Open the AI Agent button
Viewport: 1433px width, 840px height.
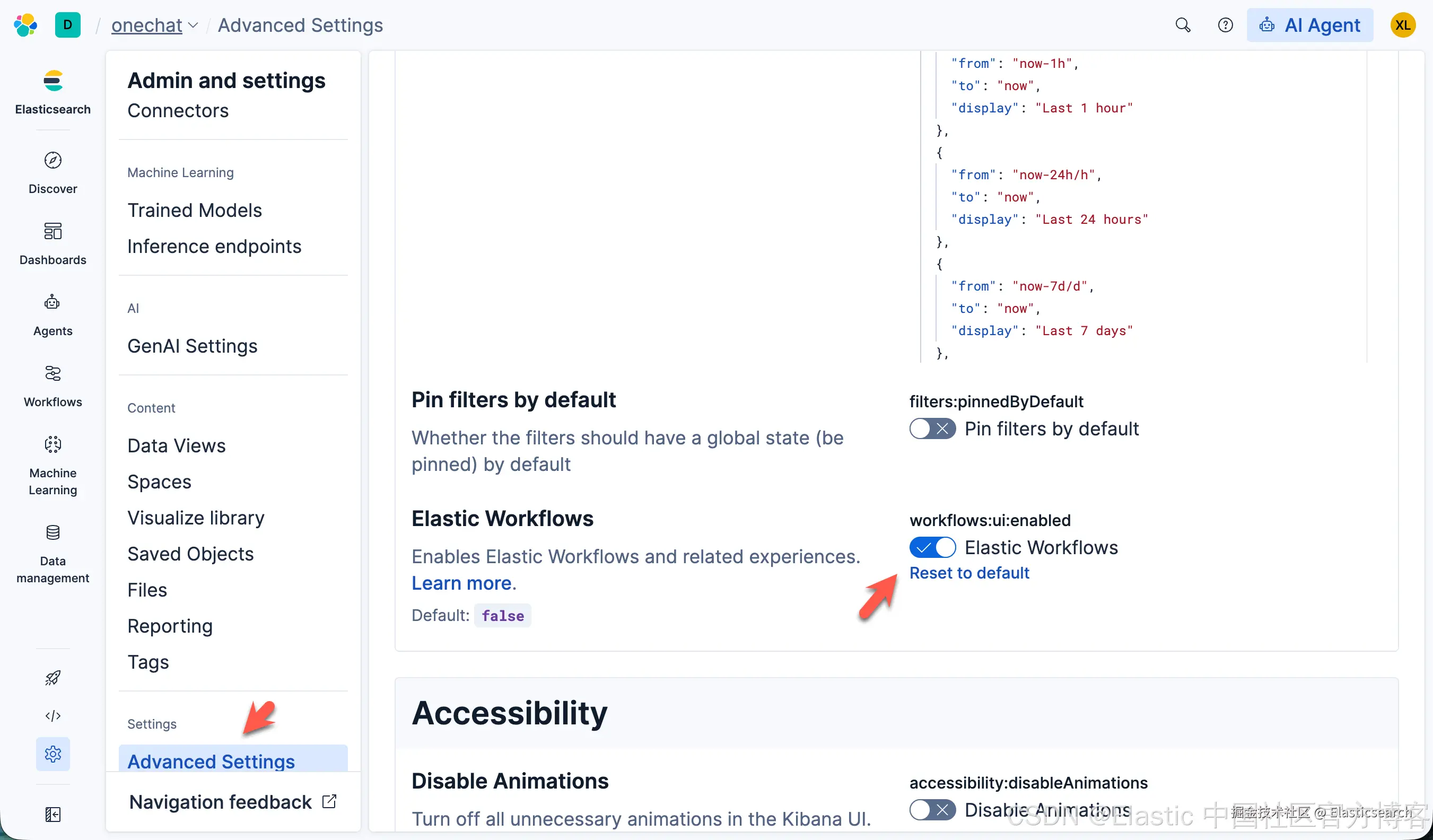click(x=1309, y=25)
